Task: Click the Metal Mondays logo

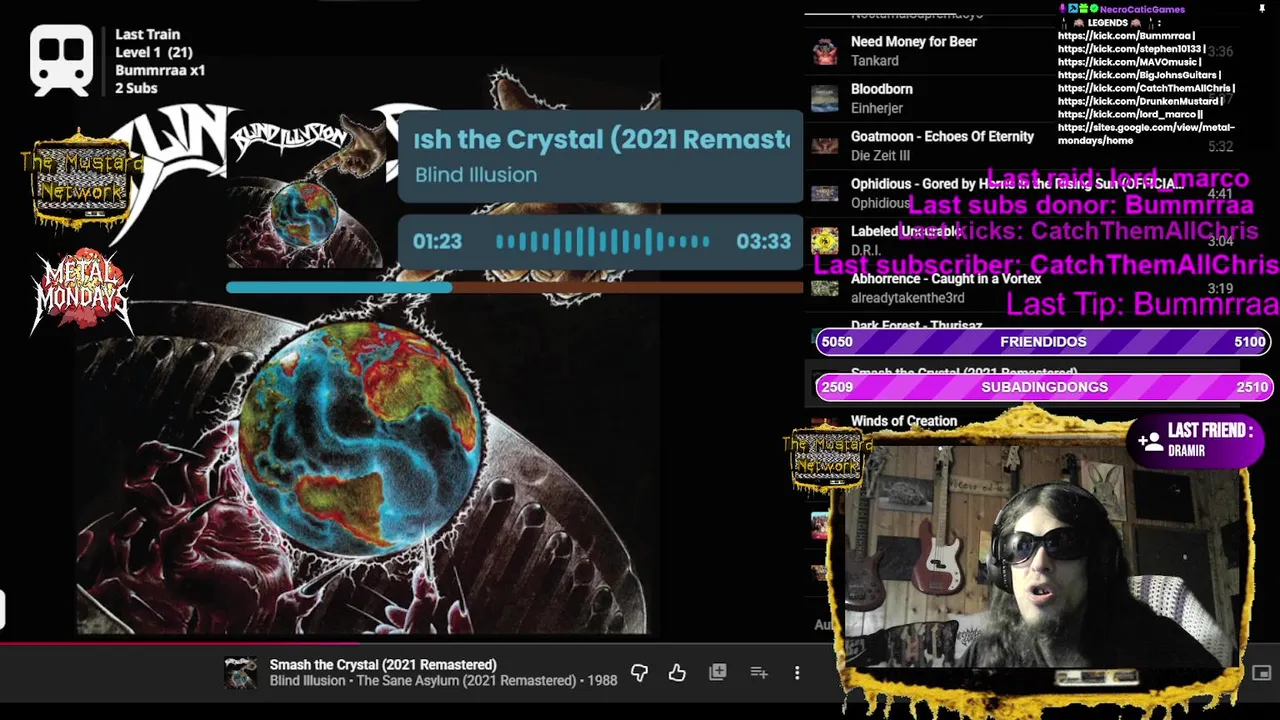Action: (x=82, y=291)
